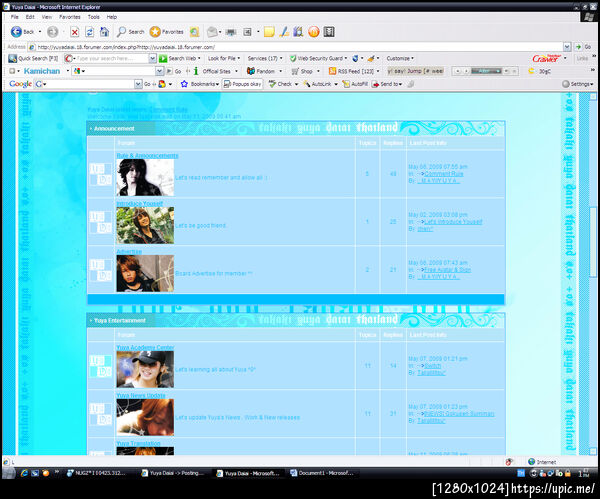
Task: Open the Tools menu
Action: point(94,17)
